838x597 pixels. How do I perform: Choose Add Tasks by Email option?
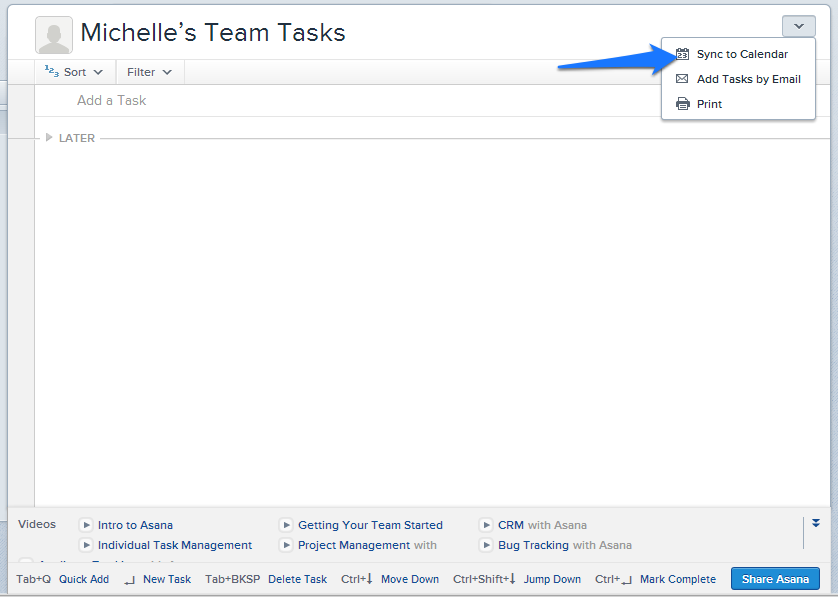[x=738, y=79]
